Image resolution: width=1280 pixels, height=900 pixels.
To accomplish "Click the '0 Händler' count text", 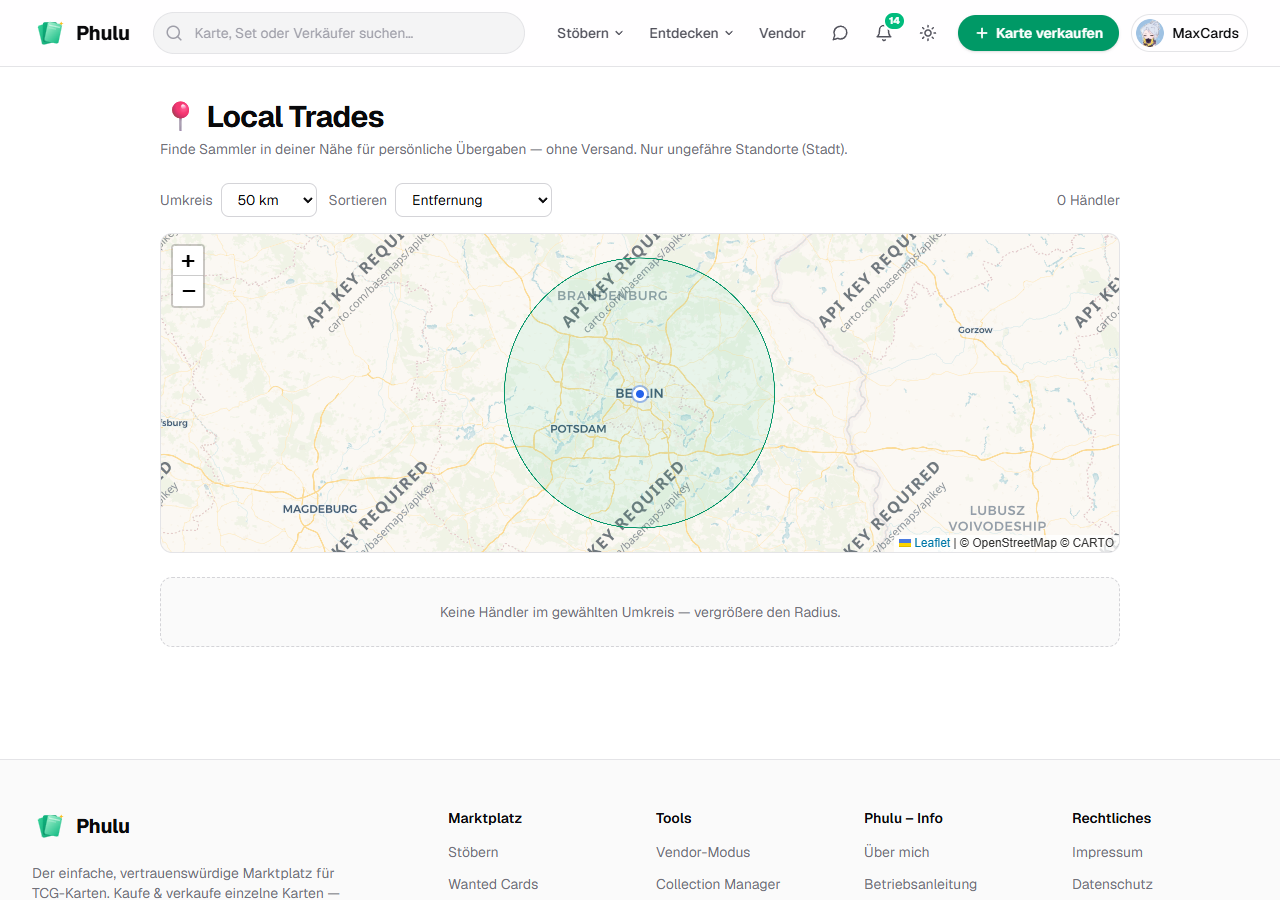I will [1088, 200].
